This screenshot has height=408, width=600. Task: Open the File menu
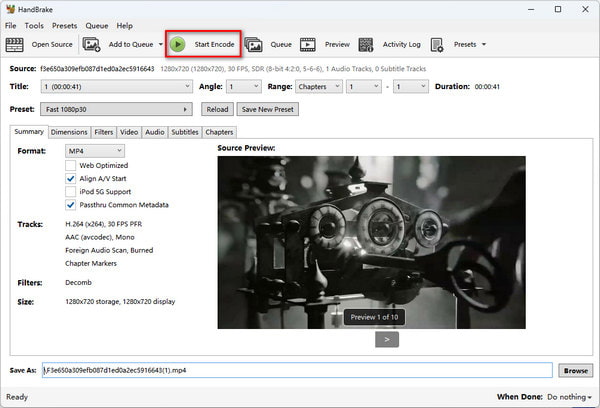(10, 26)
